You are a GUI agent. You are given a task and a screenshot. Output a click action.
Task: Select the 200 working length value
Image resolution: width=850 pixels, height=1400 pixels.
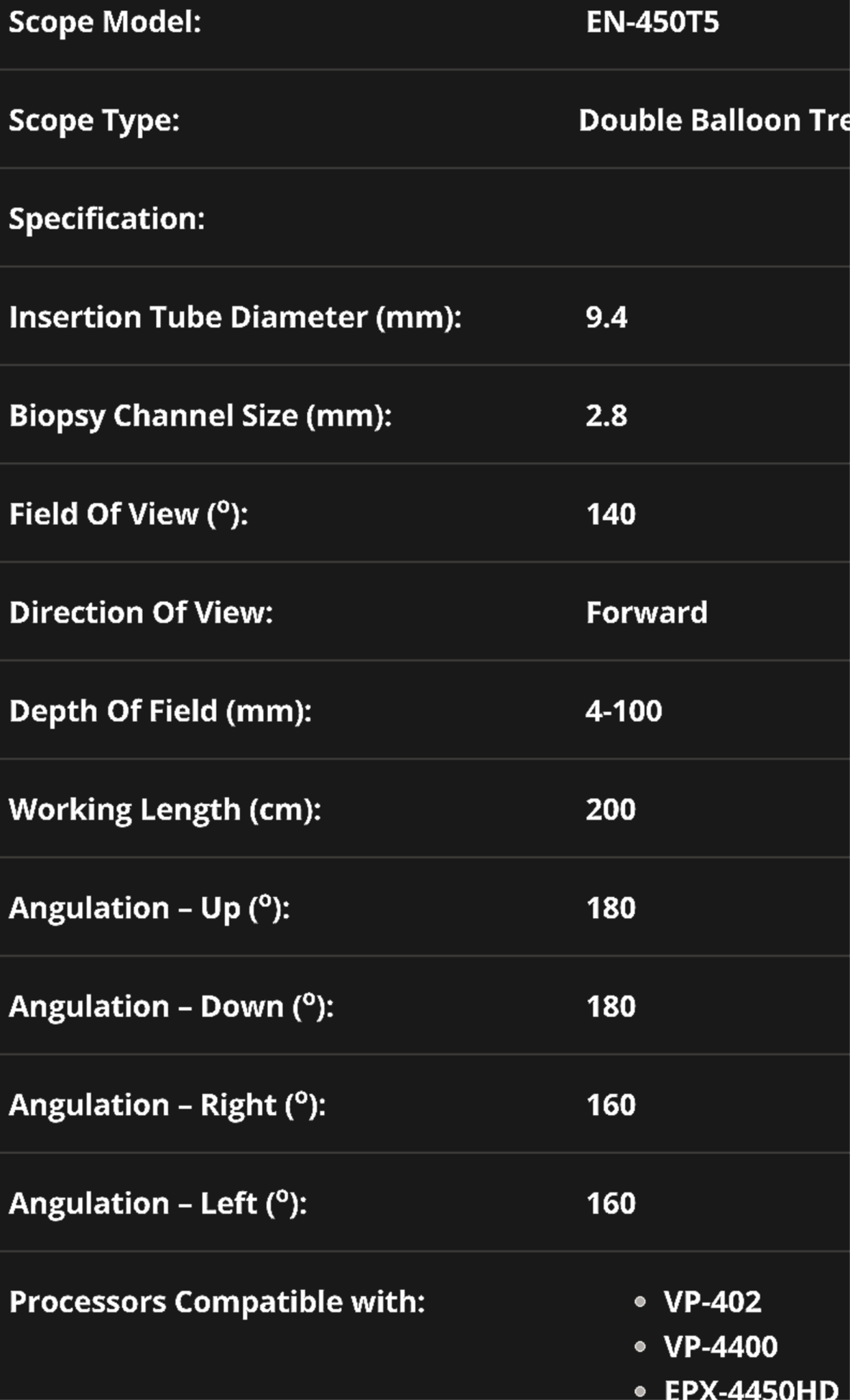click(611, 809)
